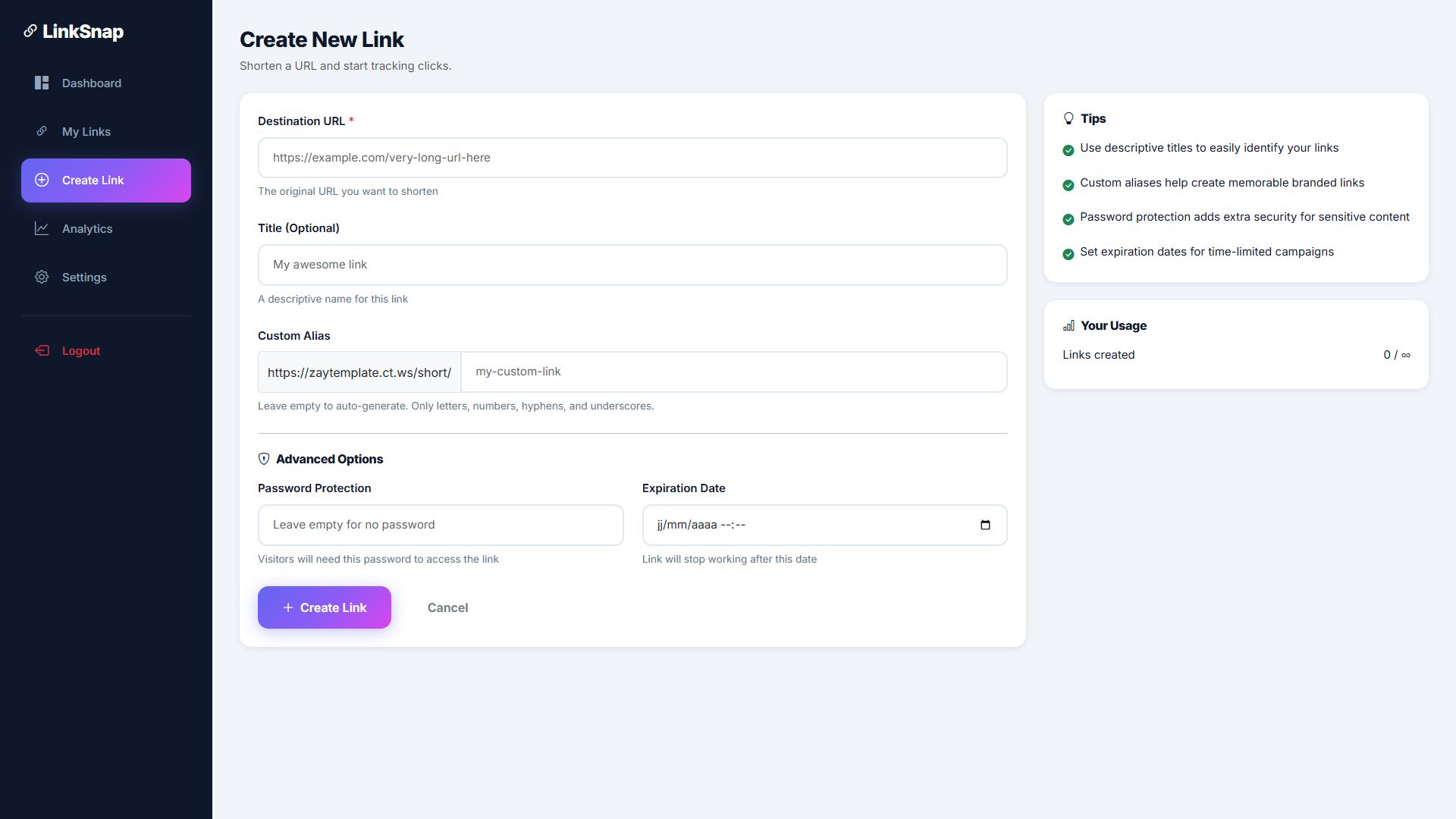Click into the Title (Optional) field
Image resolution: width=1456 pixels, height=819 pixels.
click(x=632, y=265)
